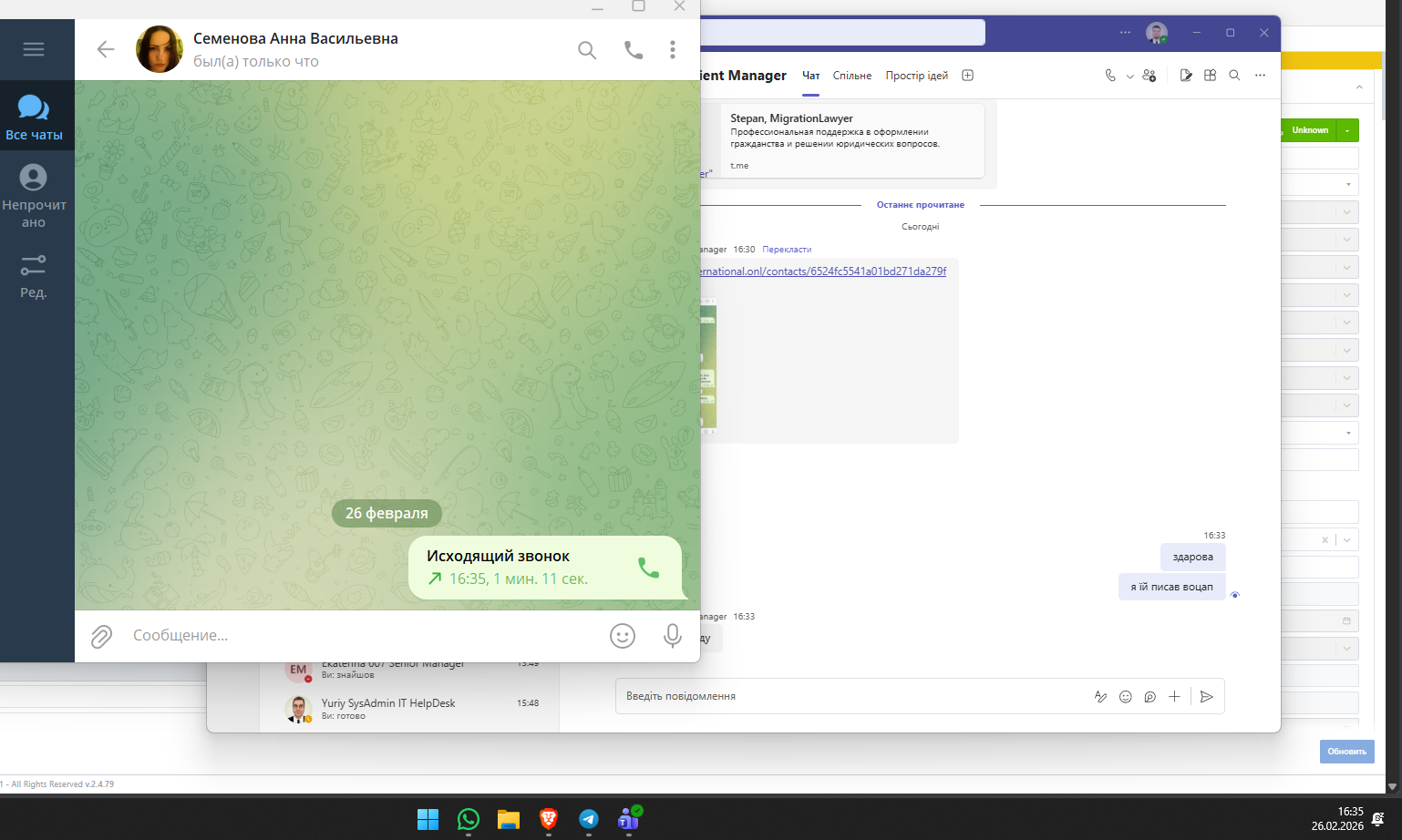Open File Explorer from the taskbar

pos(508,819)
